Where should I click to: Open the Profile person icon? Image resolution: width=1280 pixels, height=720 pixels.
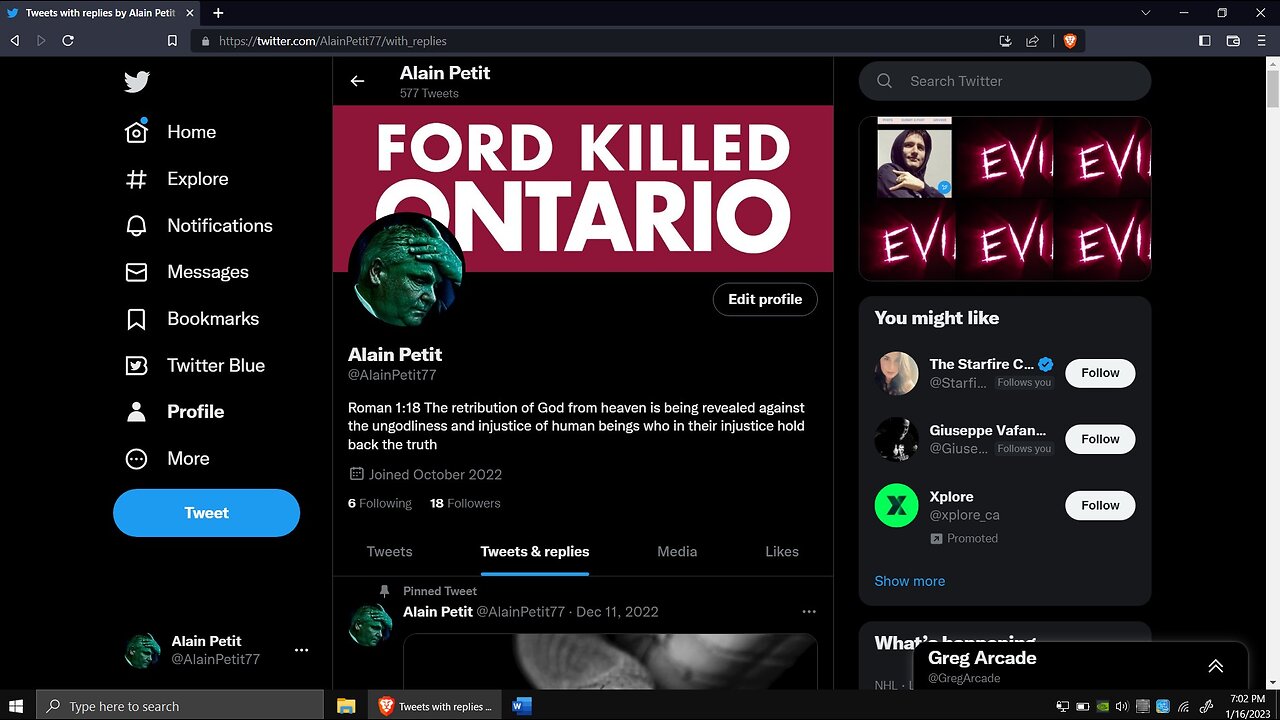pyautogui.click(x=136, y=412)
